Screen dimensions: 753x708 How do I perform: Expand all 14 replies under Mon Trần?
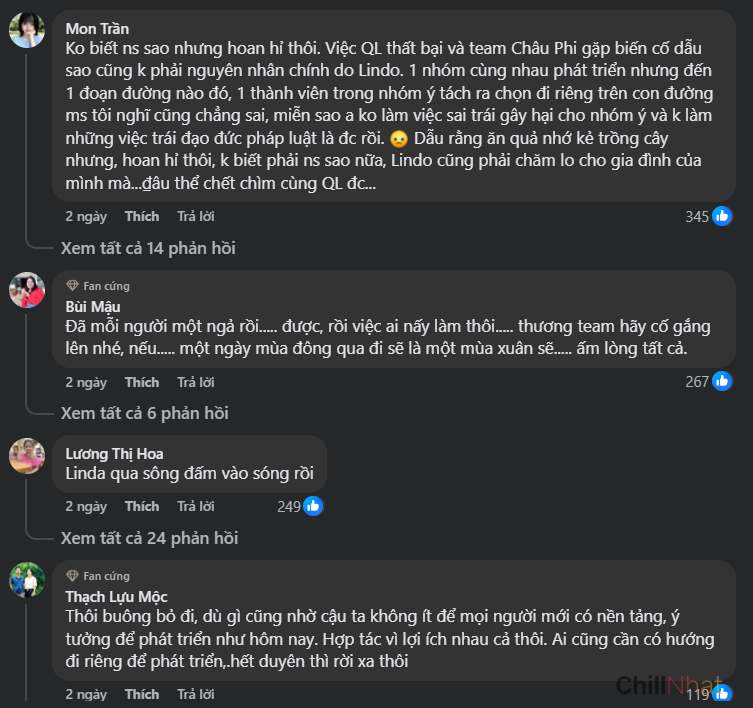click(148, 248)
